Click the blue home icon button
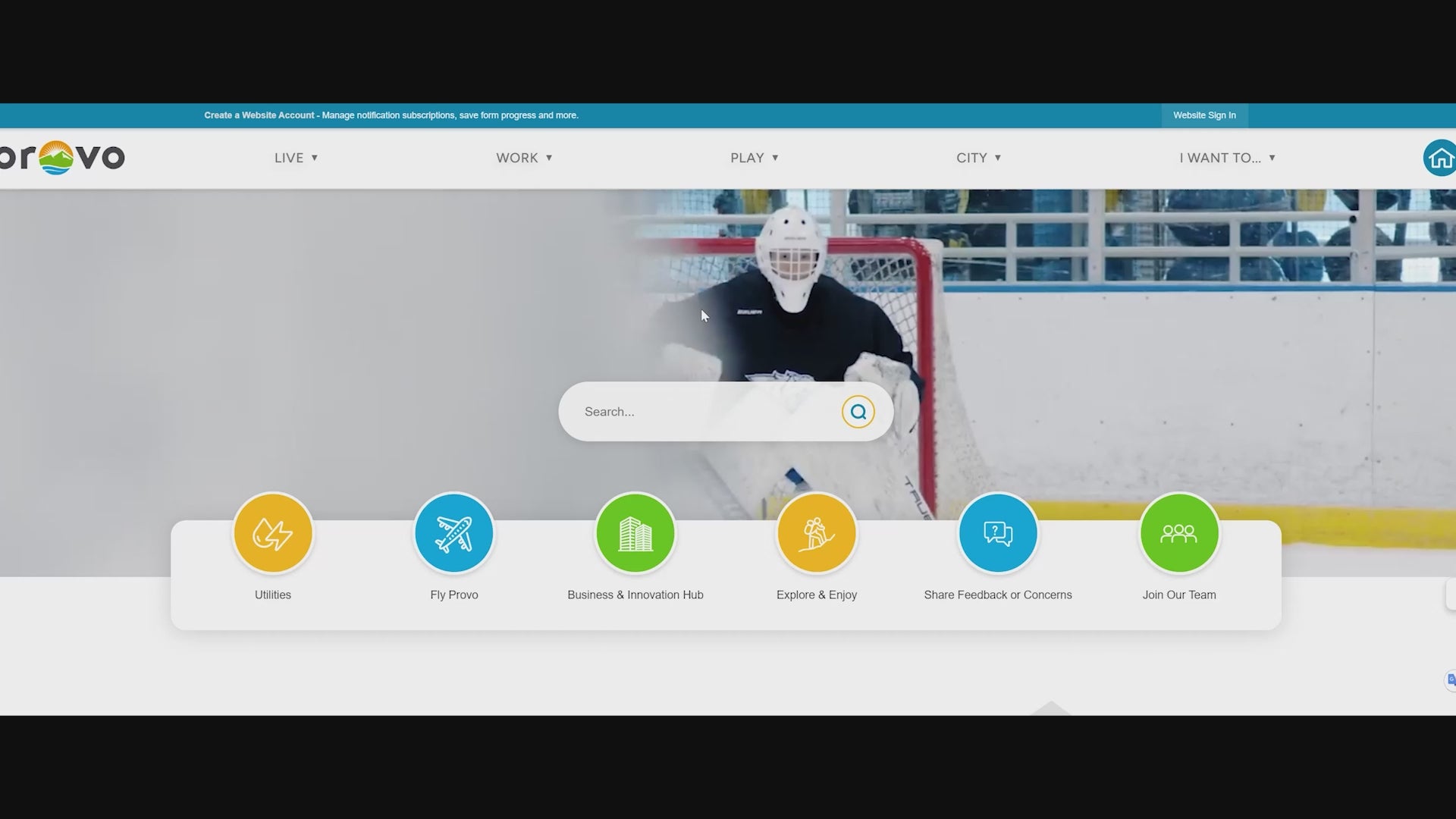 click(x=1439, y=158)
